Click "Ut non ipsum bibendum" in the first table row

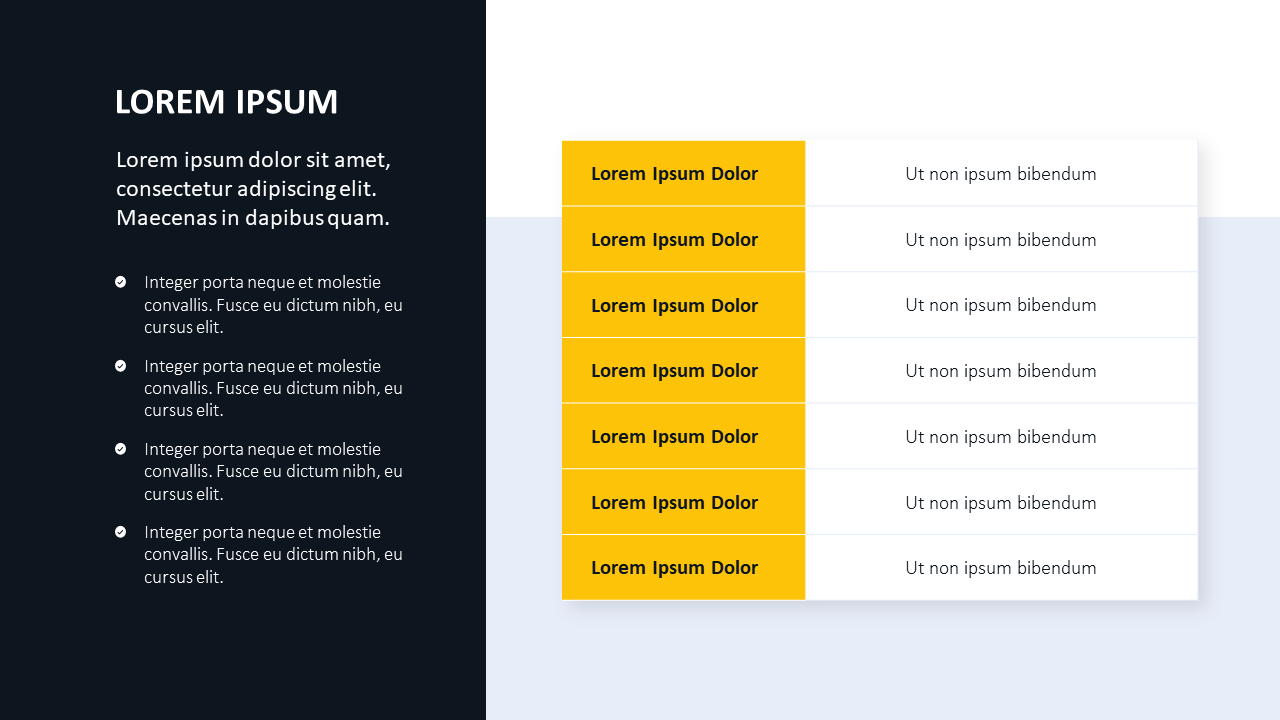[x=1001, y=174]
